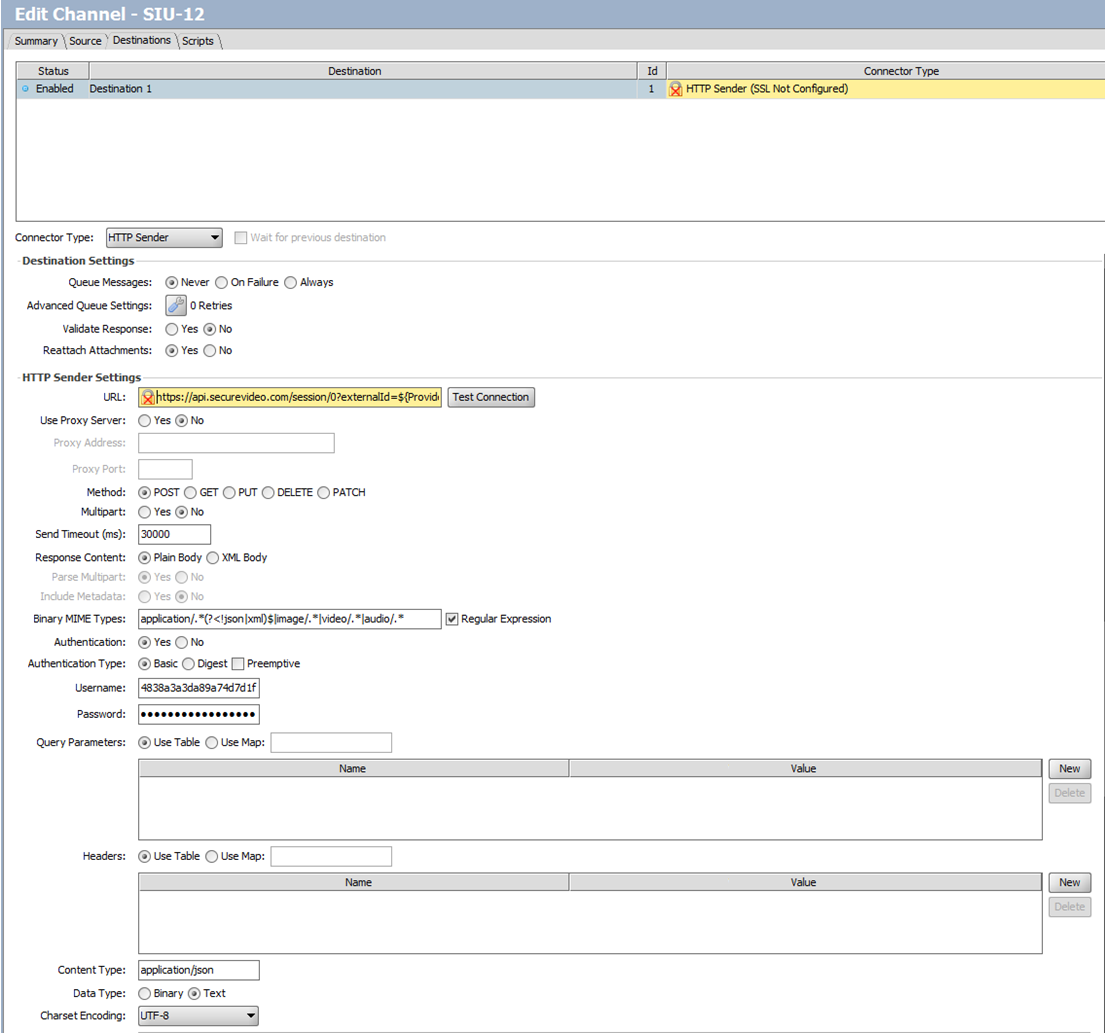1105x1033 pixels.
Task: Open the Scripts tab
Action: click(x=197, y=41)
